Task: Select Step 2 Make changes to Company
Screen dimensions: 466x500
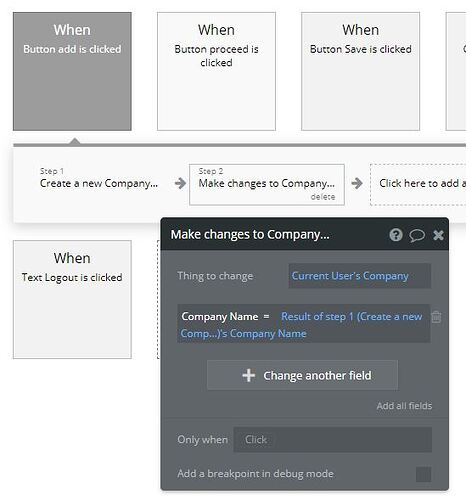Action: 267,184
